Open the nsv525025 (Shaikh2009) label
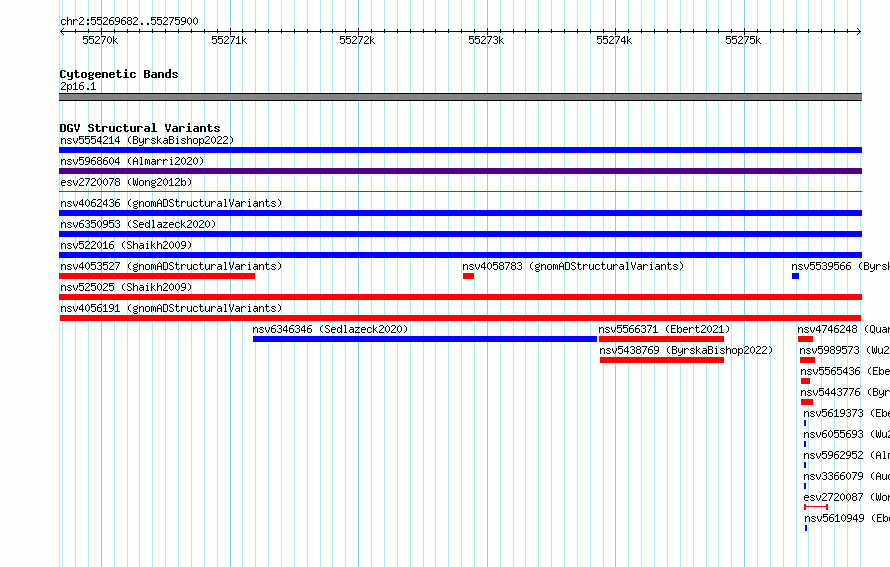Image resolution: width=890 pixels, height=567 pixels. [x=126, y=287]
